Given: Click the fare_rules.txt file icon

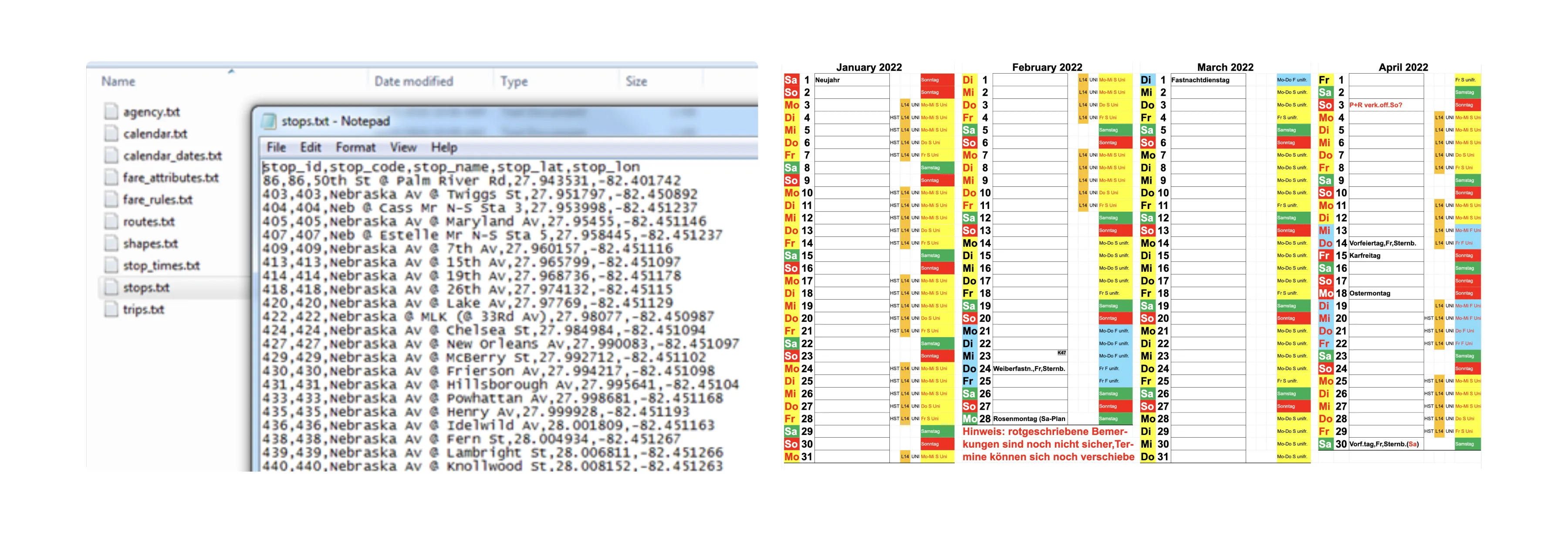Looking at the screenshot, I should click(x=111, y=199).
